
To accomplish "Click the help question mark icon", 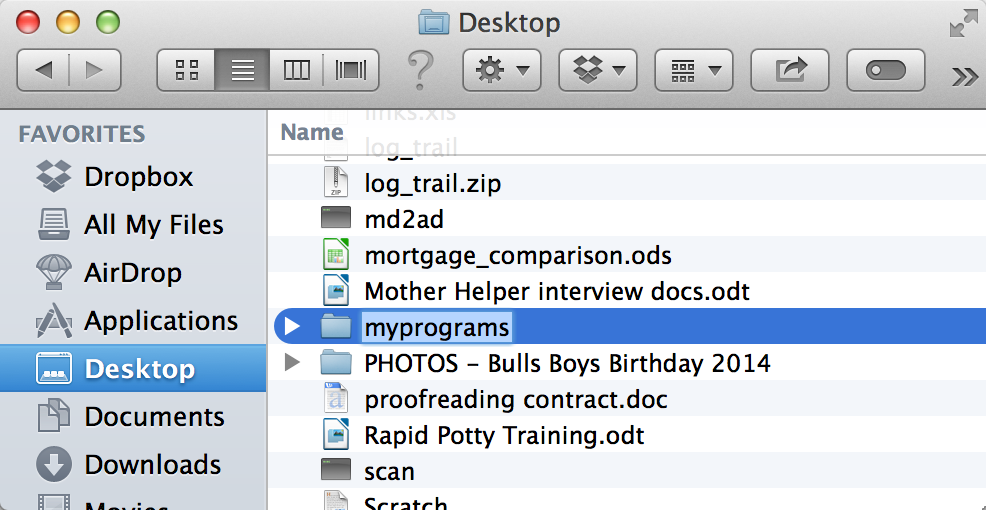I will (420, 70).
